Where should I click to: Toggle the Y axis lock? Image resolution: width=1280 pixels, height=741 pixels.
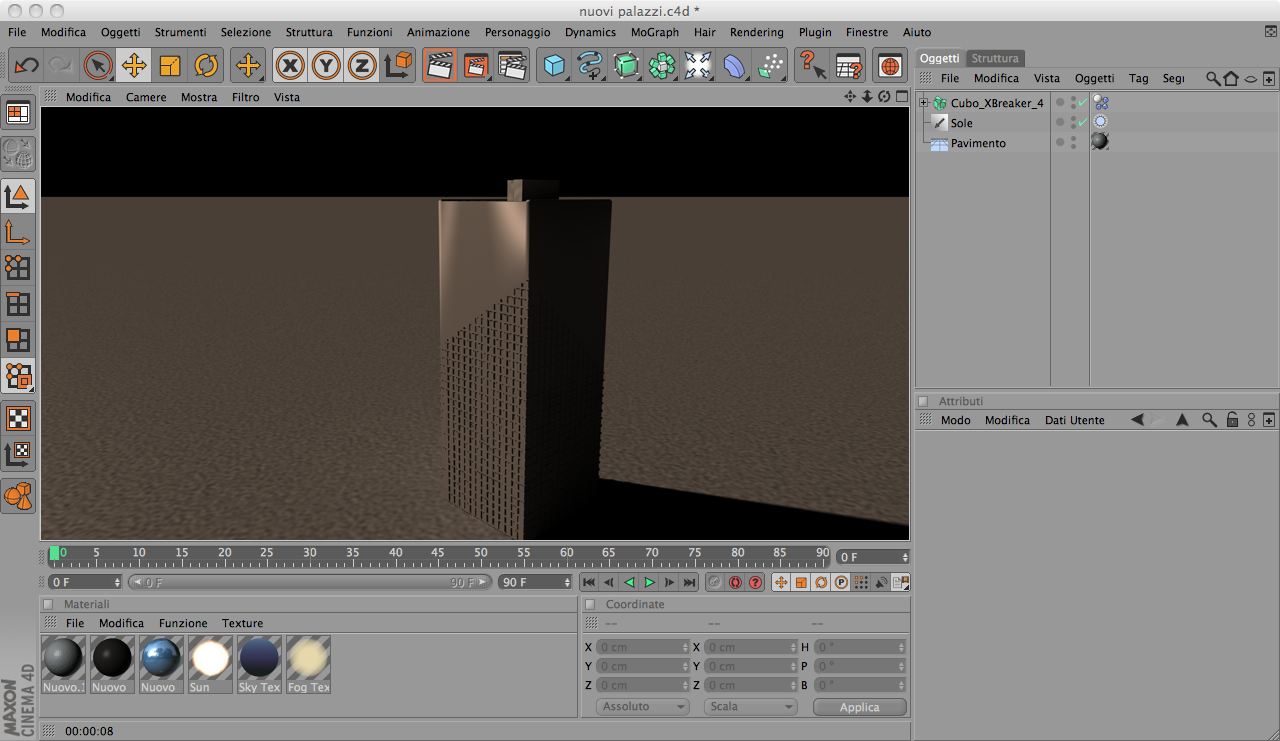[326, 66]
